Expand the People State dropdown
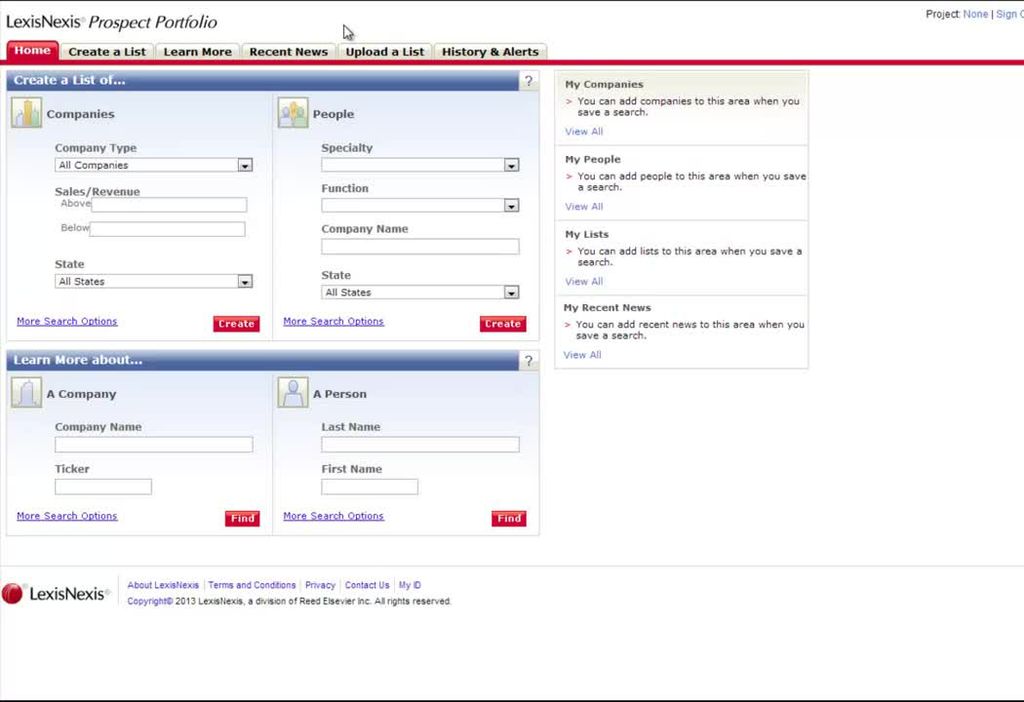1024x702 pixels. [511, 293]
